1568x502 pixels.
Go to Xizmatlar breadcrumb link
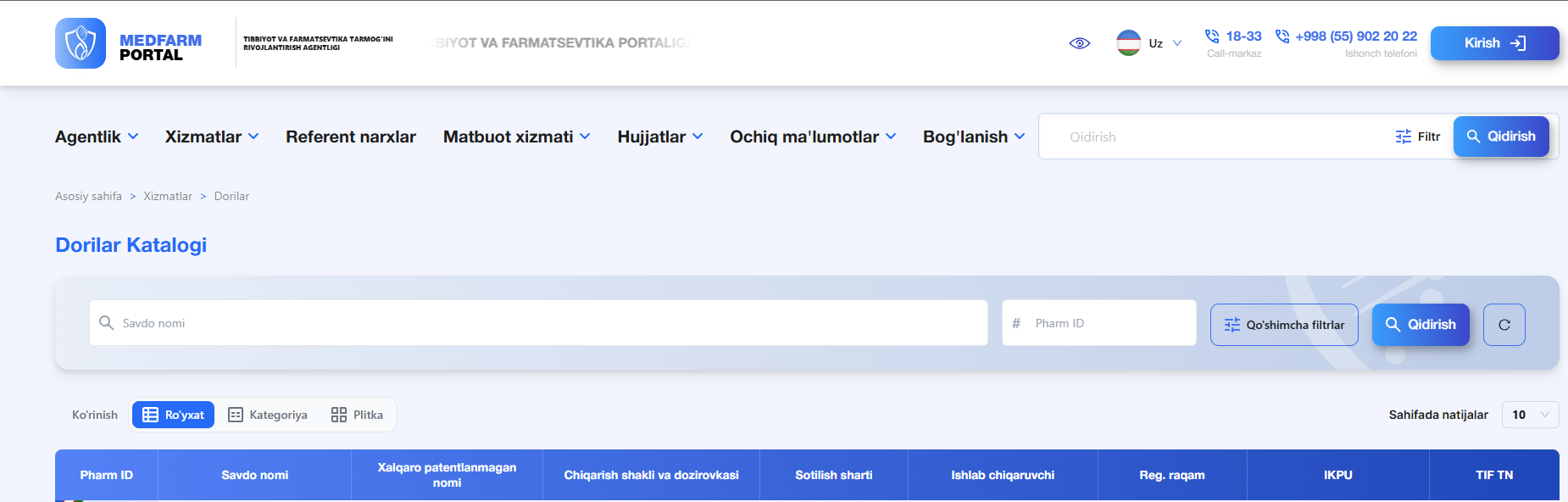point(168,196)
